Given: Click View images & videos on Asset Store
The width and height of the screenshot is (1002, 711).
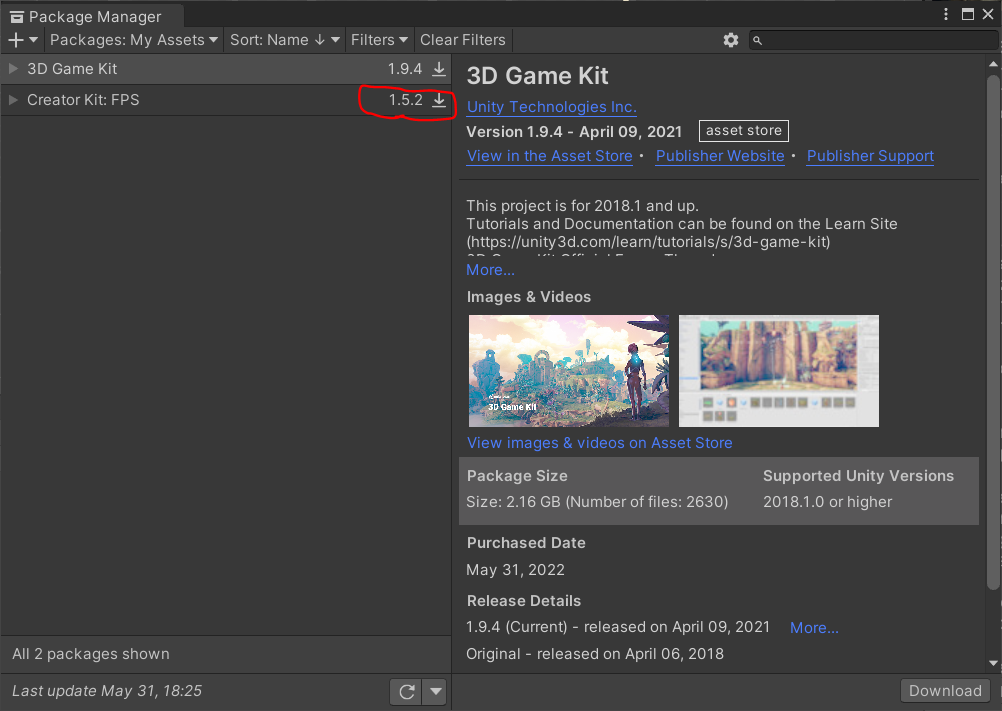Looking at the screenshot, I should (x=599, y=443).
